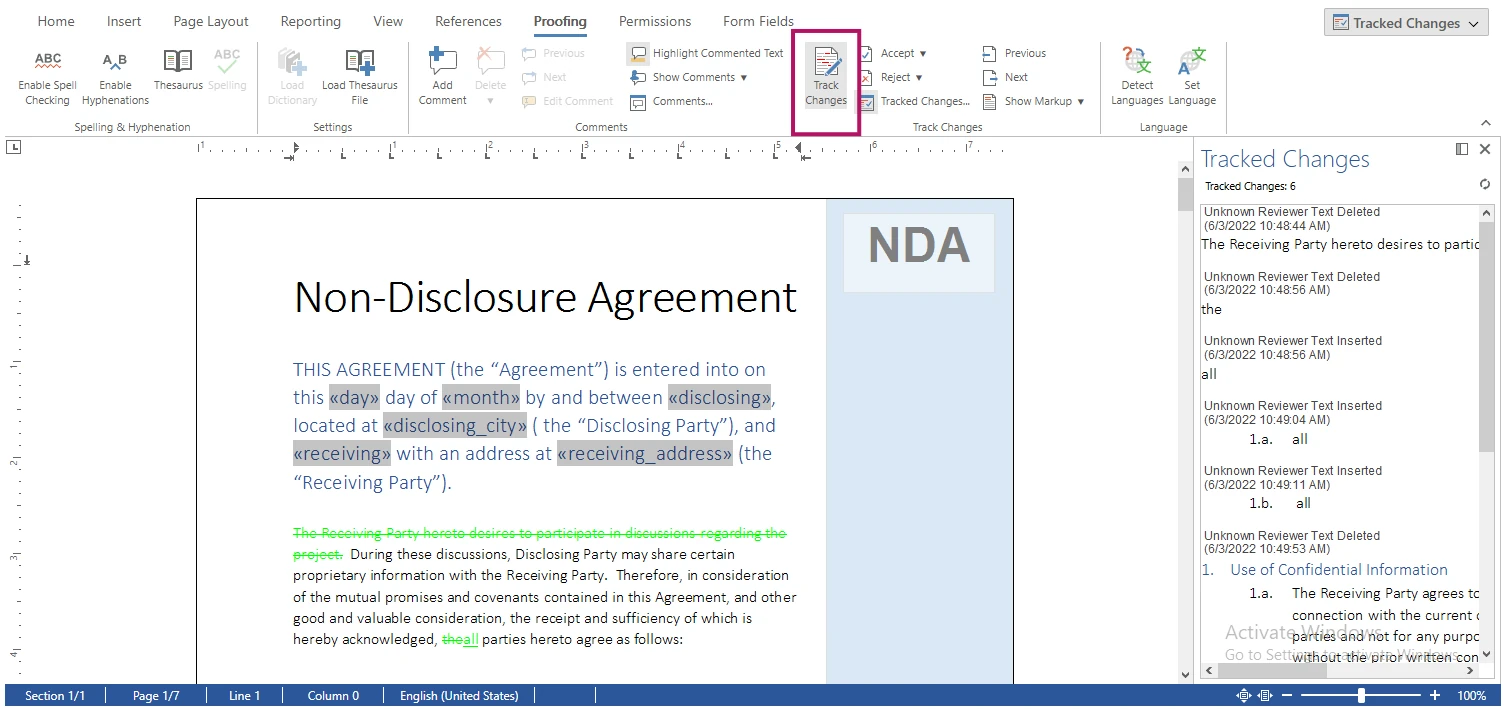Refresh the Tracked Changes list
Screen dimensions: 1504x709
coord(1484,185)
